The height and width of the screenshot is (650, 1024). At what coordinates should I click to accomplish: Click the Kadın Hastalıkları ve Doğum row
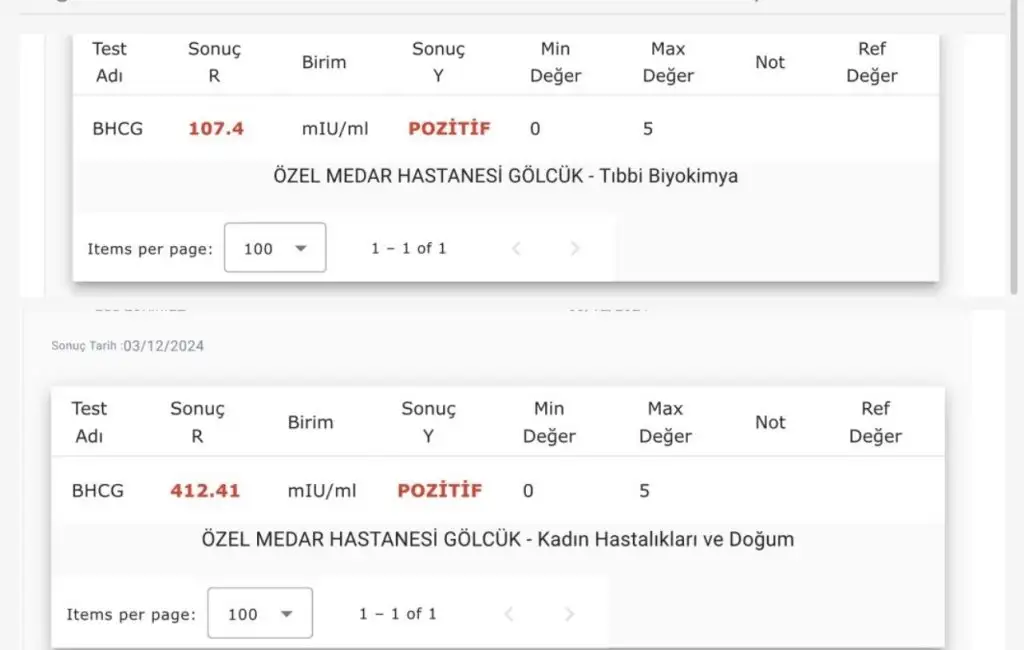(x=498, y=539)
